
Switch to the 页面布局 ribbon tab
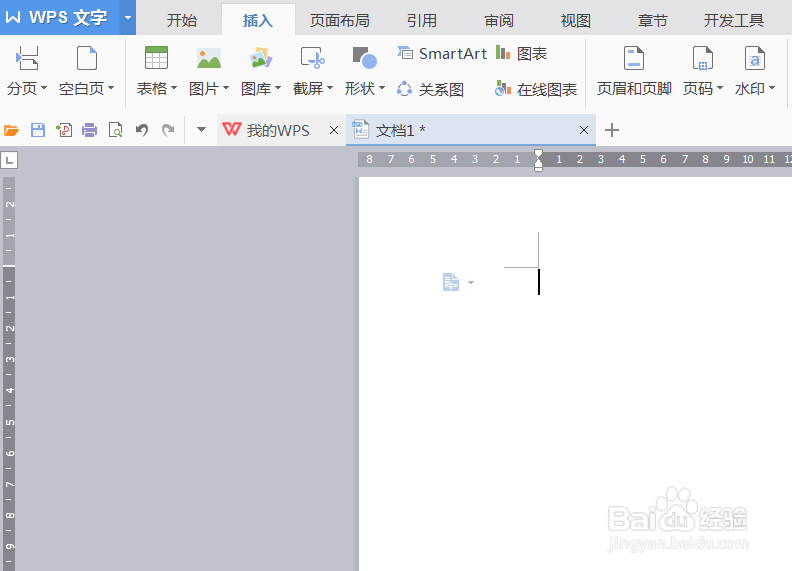[339, 21]
